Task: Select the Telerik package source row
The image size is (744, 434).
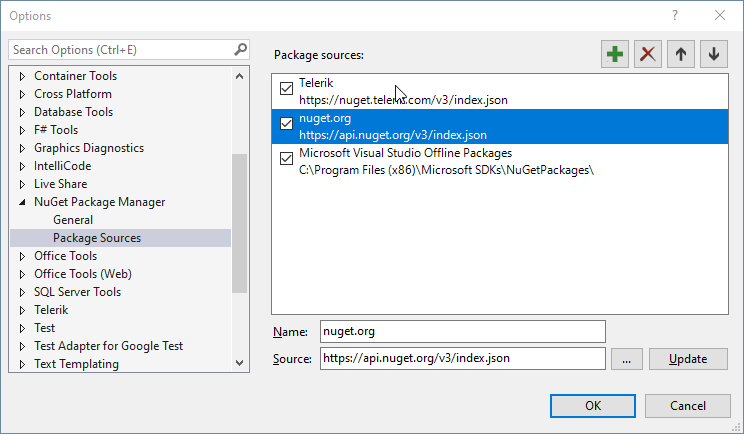Action: click(500, 92)
